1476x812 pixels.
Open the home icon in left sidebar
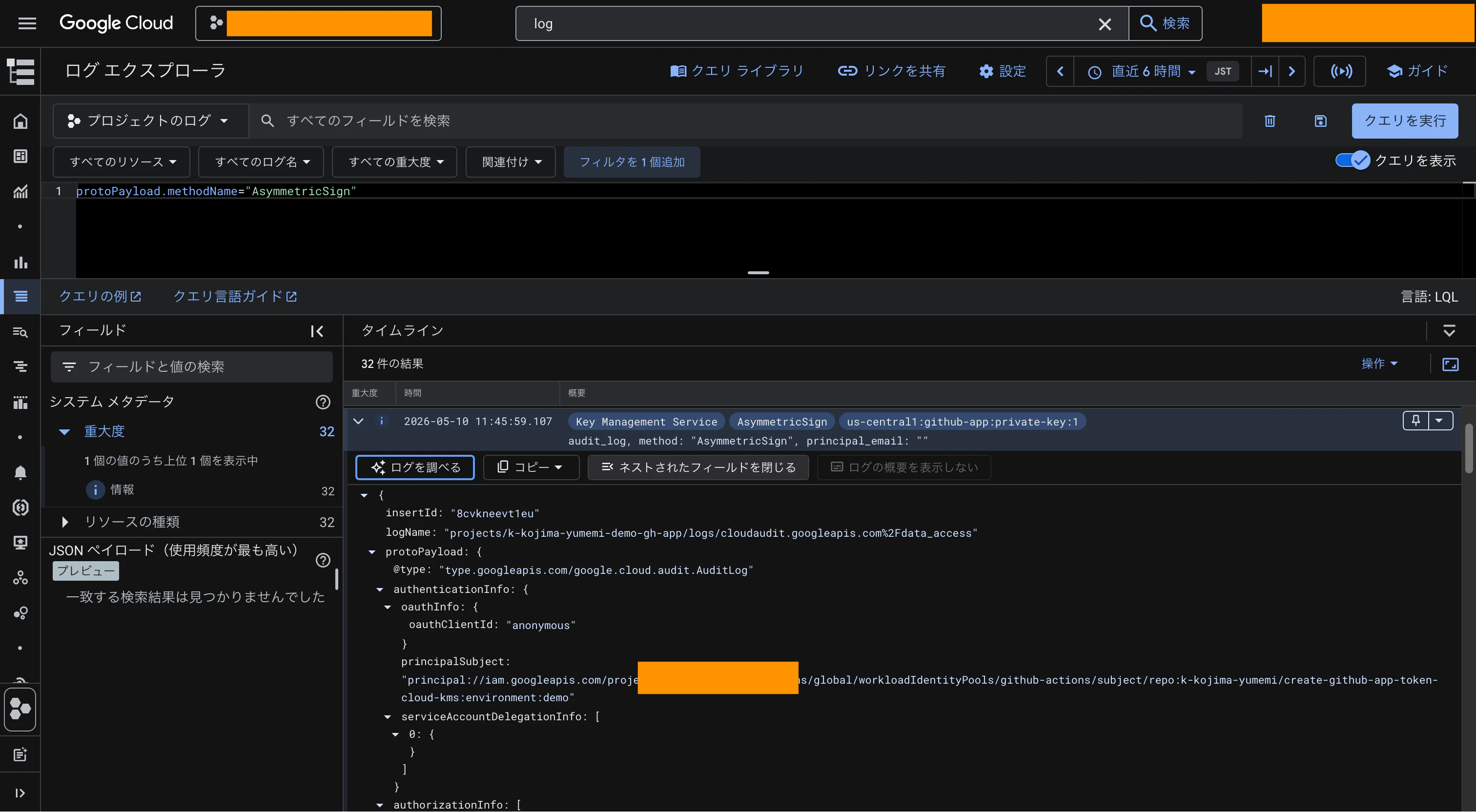20,121
